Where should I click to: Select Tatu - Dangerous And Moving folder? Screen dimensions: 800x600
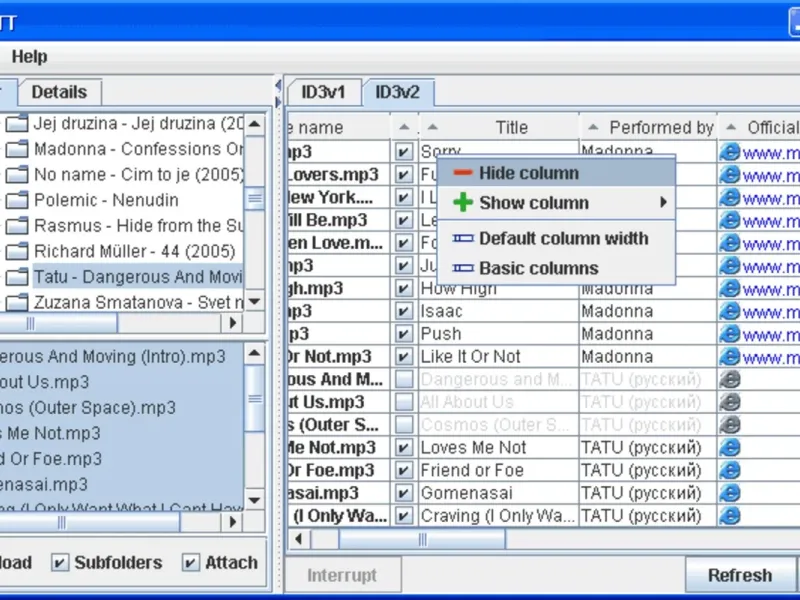[x=138, y=277]
